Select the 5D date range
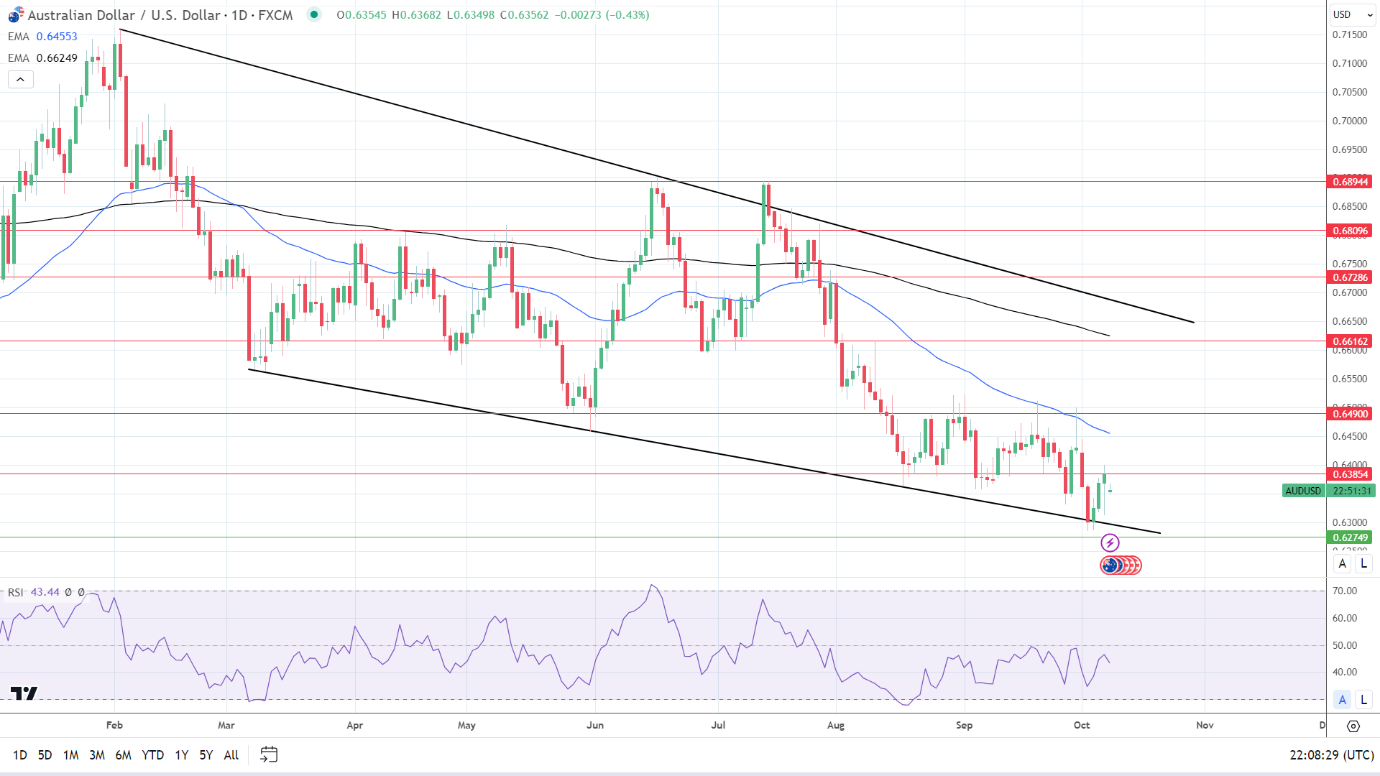This screenshot has width=1380, height=776. coord(45,755)
